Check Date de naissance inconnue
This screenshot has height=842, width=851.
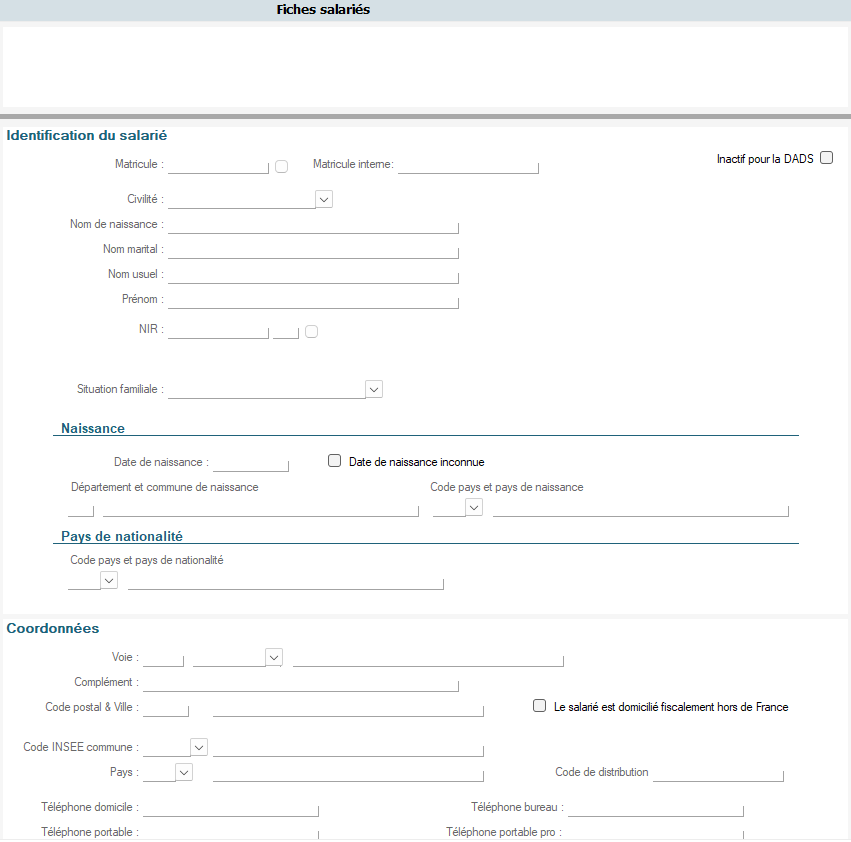(x=334, y=461)
